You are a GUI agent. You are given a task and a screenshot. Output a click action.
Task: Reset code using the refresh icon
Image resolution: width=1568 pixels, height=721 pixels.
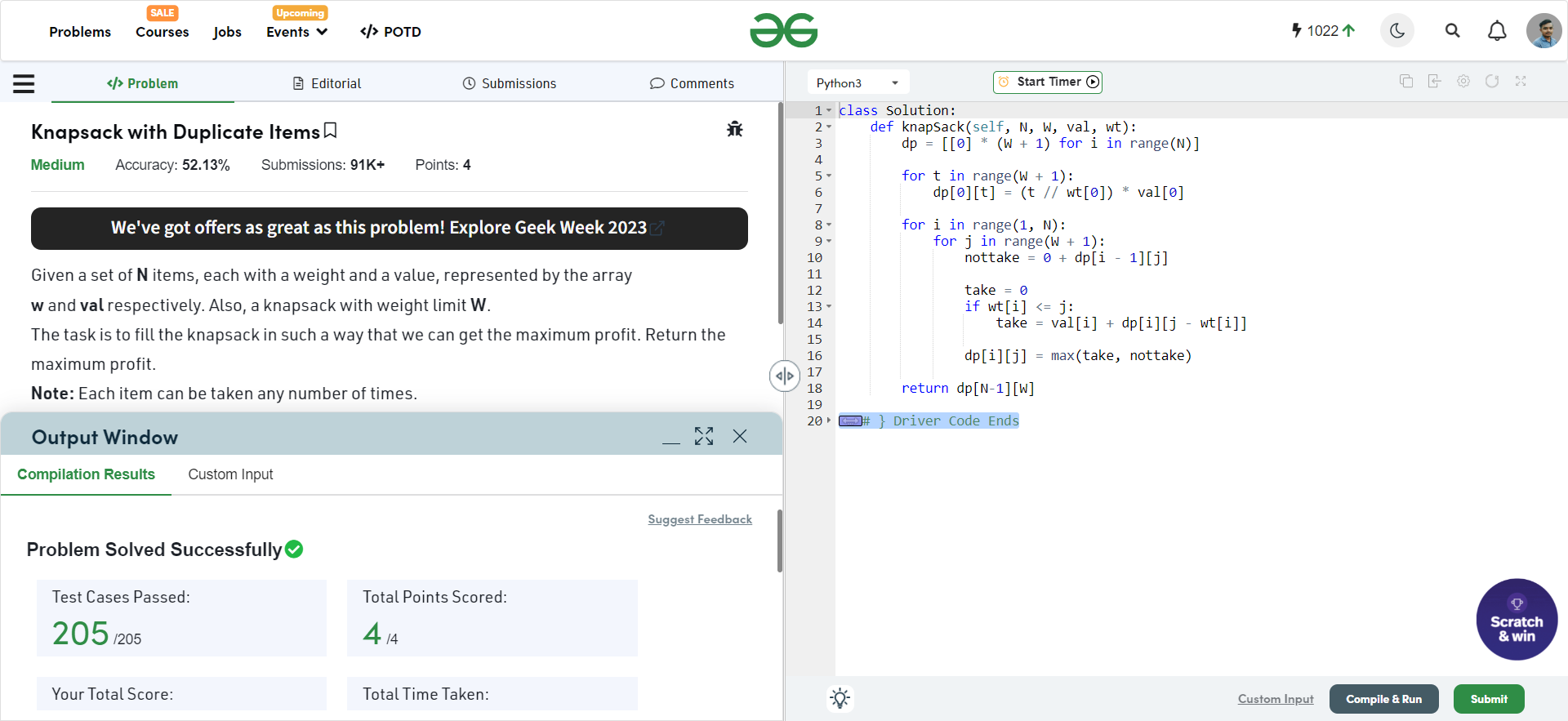pos(1492,82)
